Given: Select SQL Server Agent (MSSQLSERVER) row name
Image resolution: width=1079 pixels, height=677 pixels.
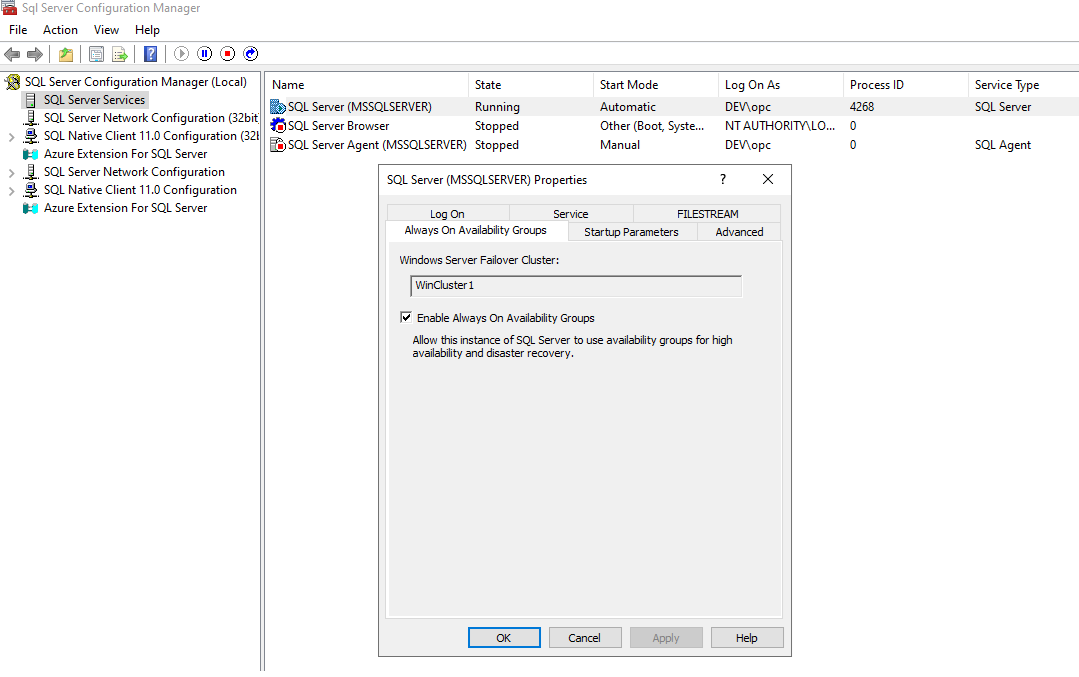Looking at the screenshot, I should click(377, 145).
